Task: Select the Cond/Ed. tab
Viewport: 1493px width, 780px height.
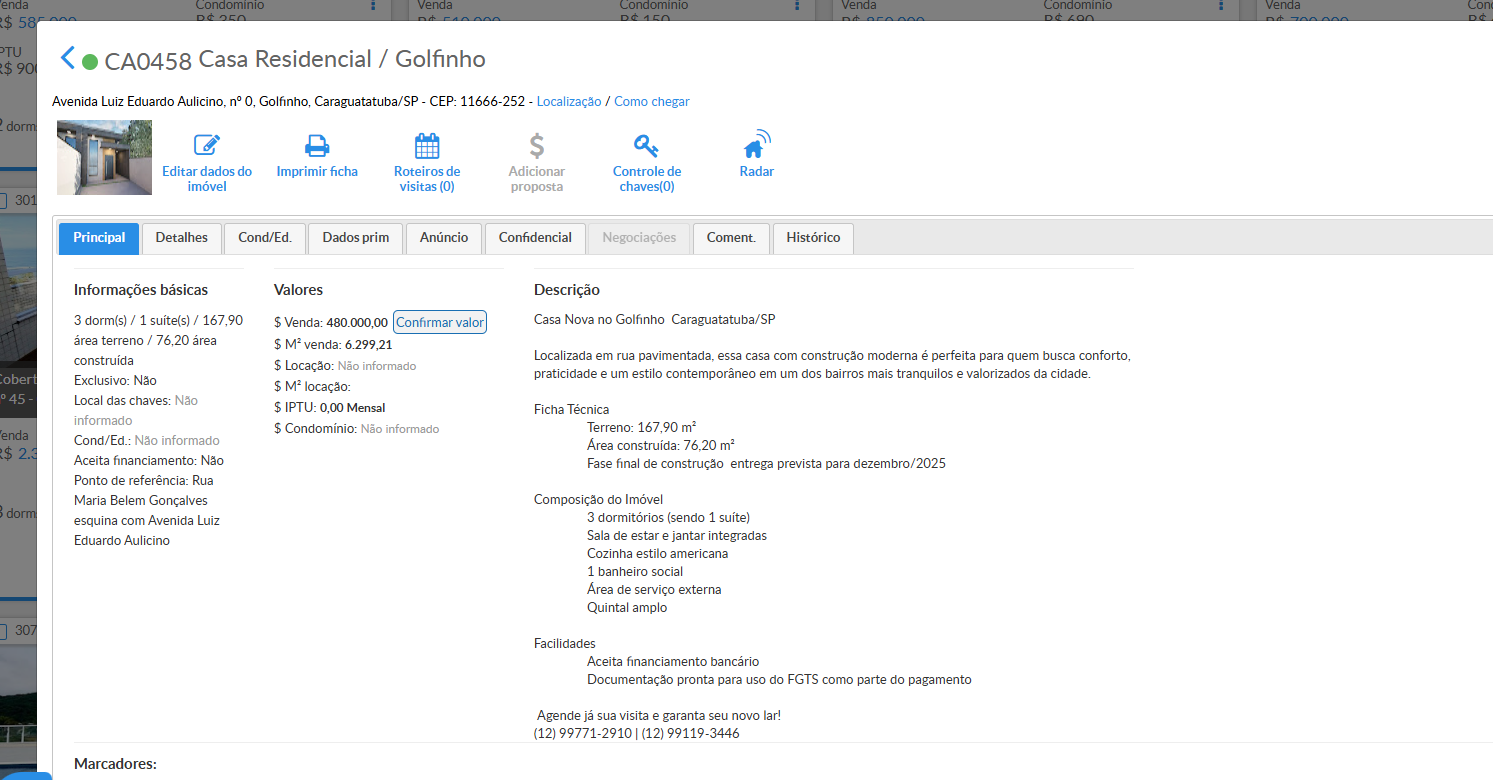Action: [265, 238]
